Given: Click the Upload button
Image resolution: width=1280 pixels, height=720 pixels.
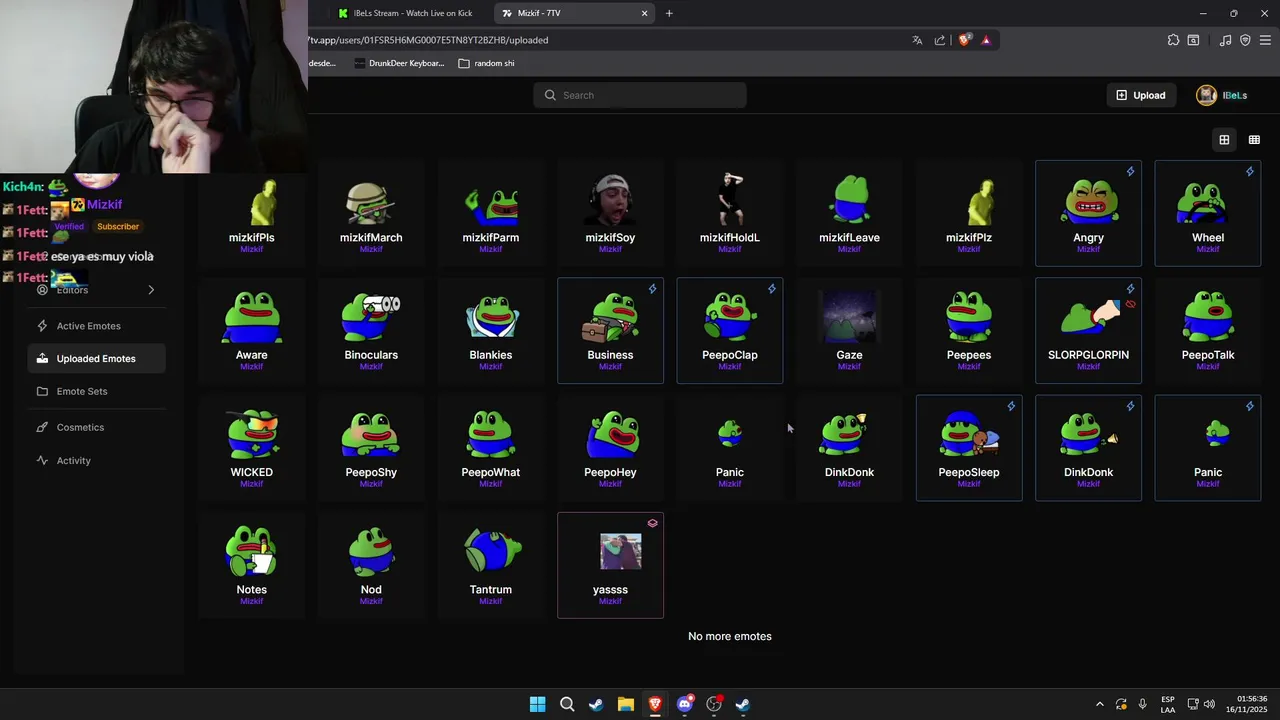Looking at the screenshot, I should (x=1141, y=95).
